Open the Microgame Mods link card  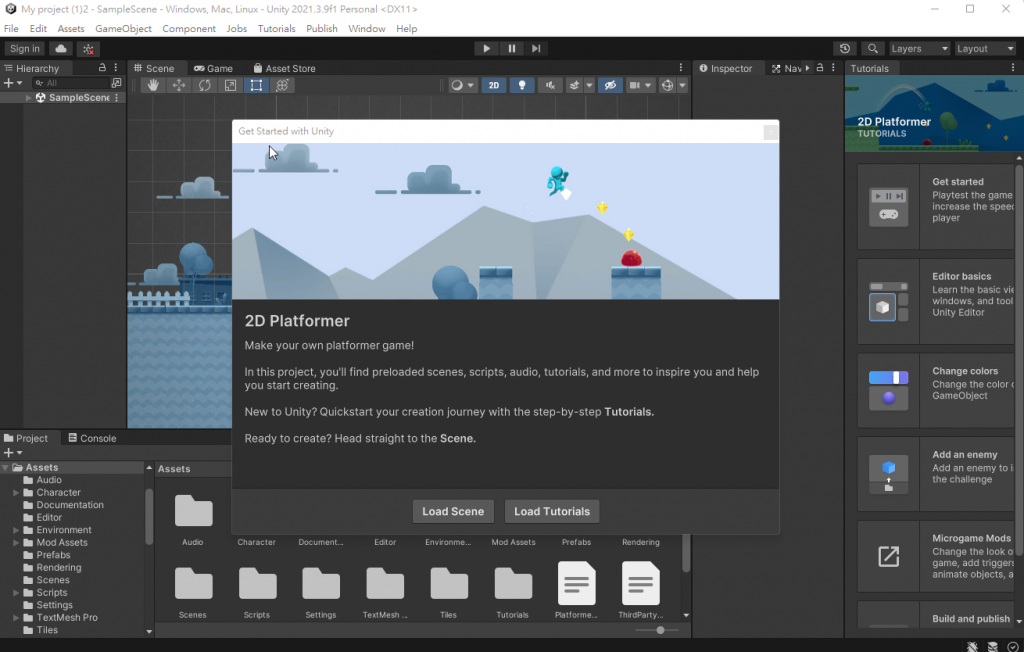(x=935, y=557)
